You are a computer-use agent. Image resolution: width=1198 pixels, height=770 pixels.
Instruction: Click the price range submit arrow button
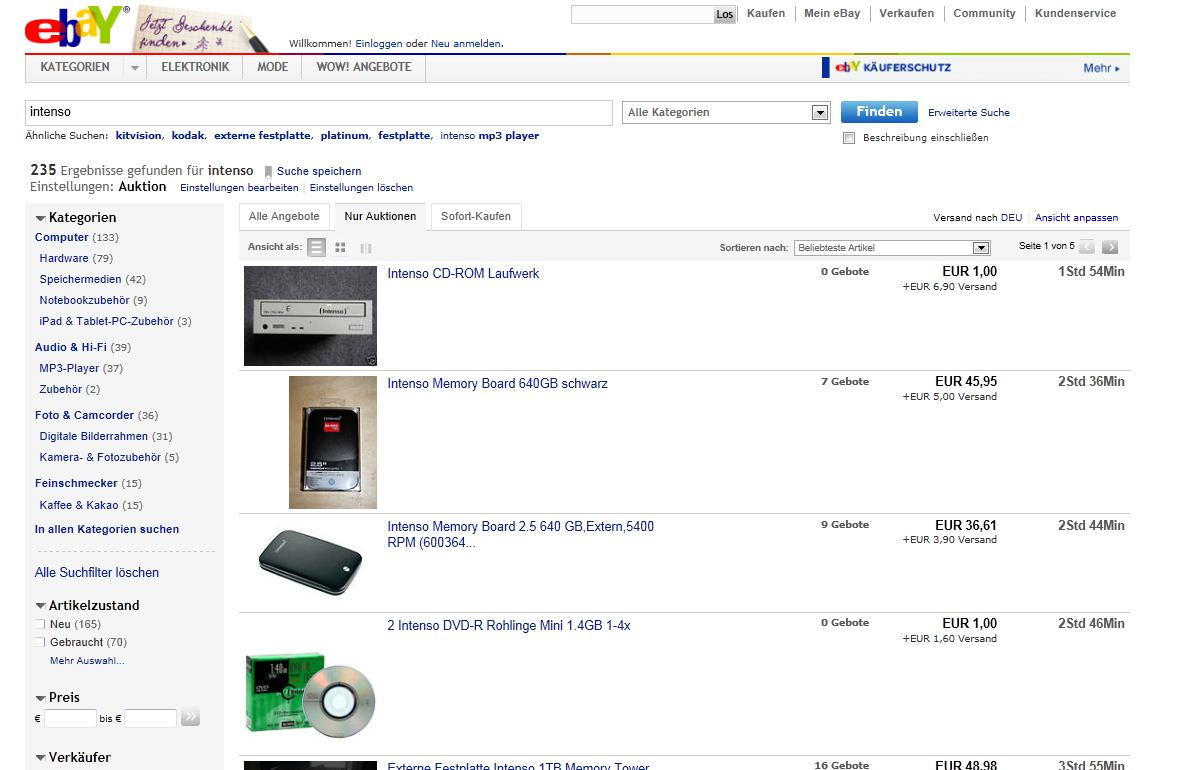[190, 717]
